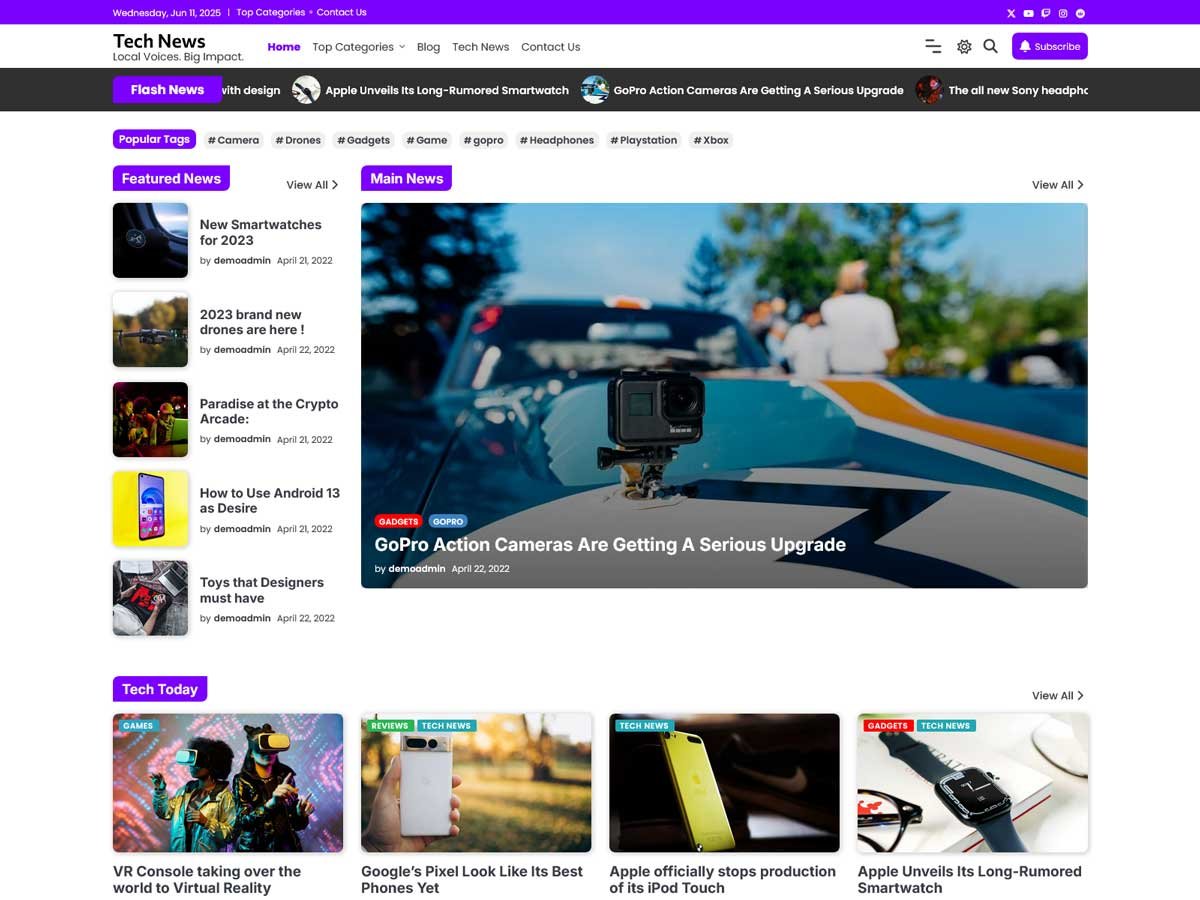Click TECH NEWS badge on iPod card
This screenshot has height=900, width=1200.
click(x=643, y=726)
